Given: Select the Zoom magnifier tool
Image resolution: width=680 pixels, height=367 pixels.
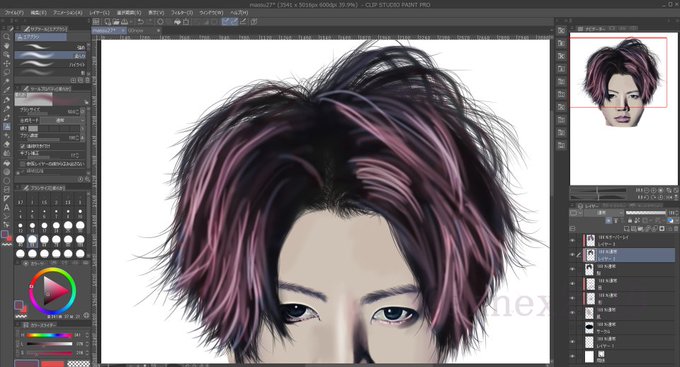Looking at the screenshot, I should (x=7, y=36).
